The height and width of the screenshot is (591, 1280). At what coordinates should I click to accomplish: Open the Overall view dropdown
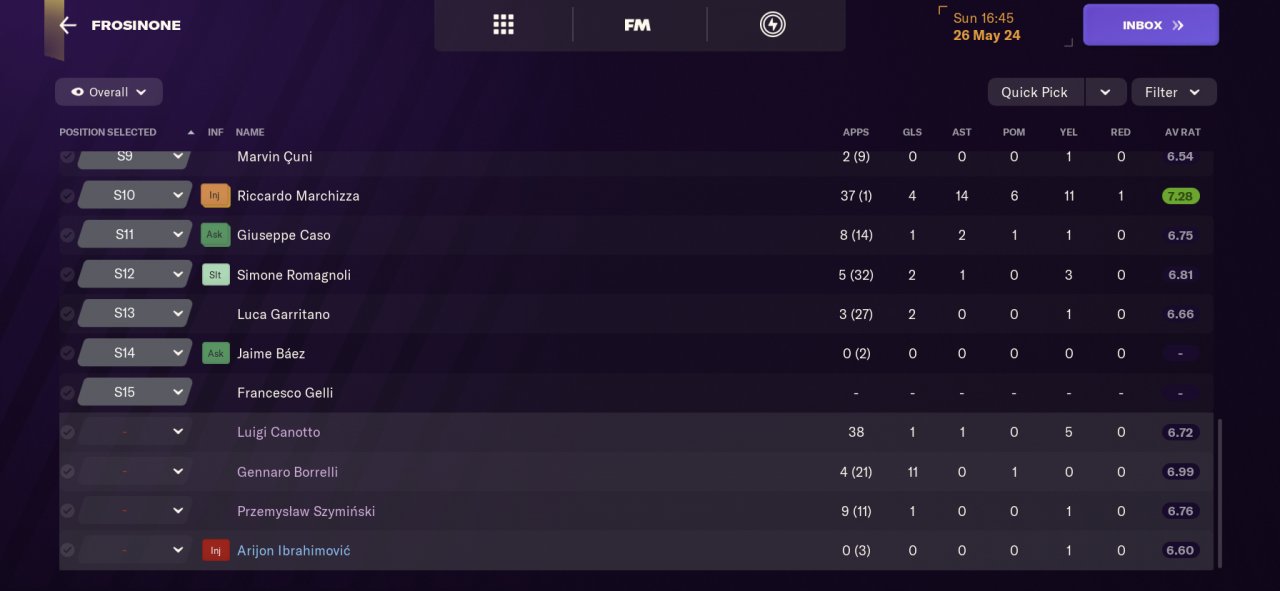point(109,92)
